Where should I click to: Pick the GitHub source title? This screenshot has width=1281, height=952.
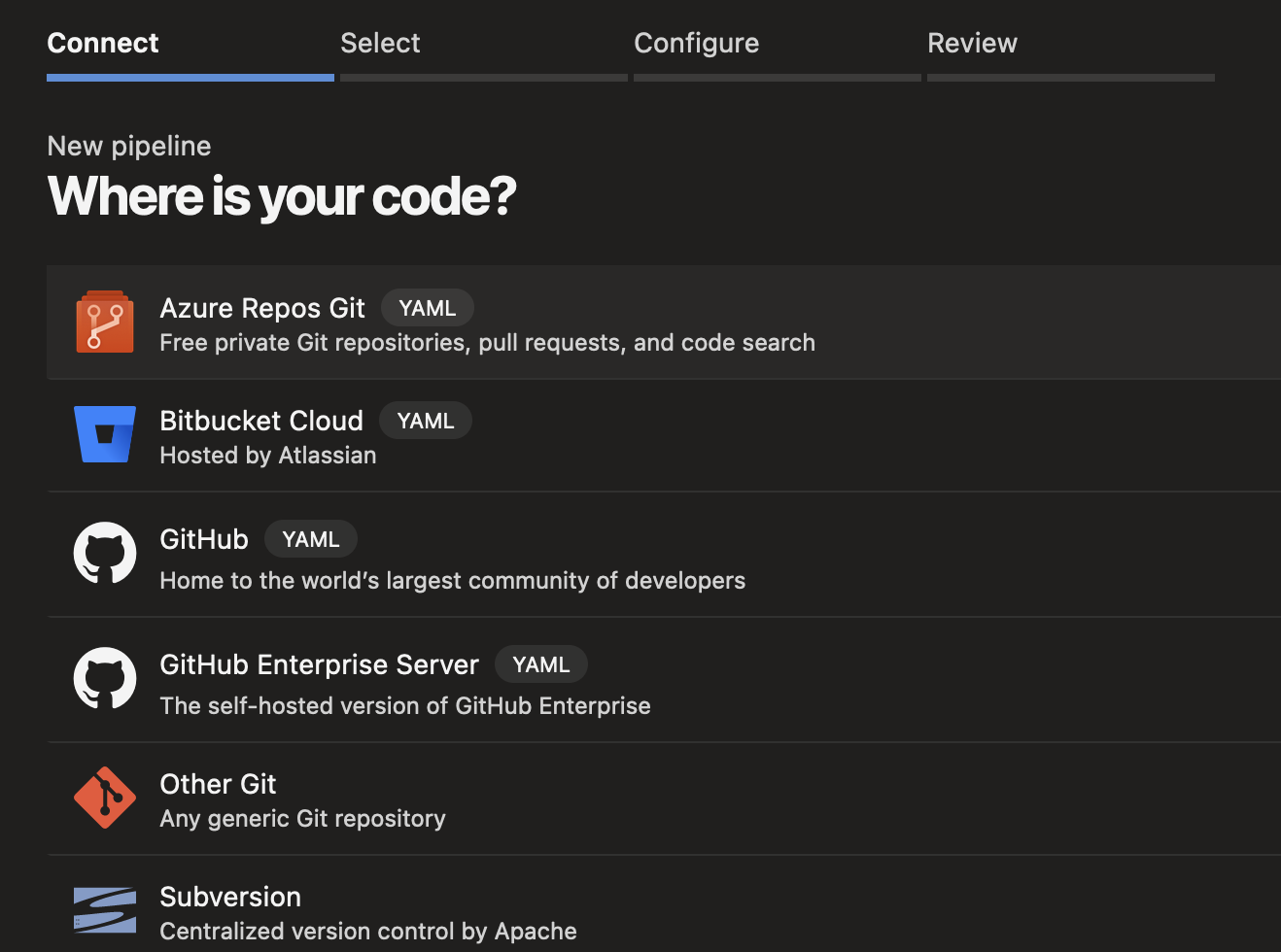click(204, 539)
